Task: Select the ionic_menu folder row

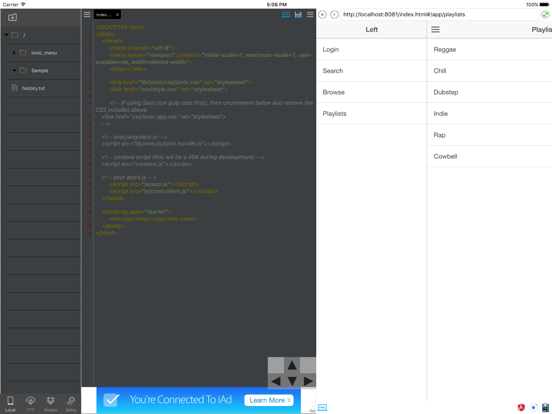Action: click(x=43, y=53)
